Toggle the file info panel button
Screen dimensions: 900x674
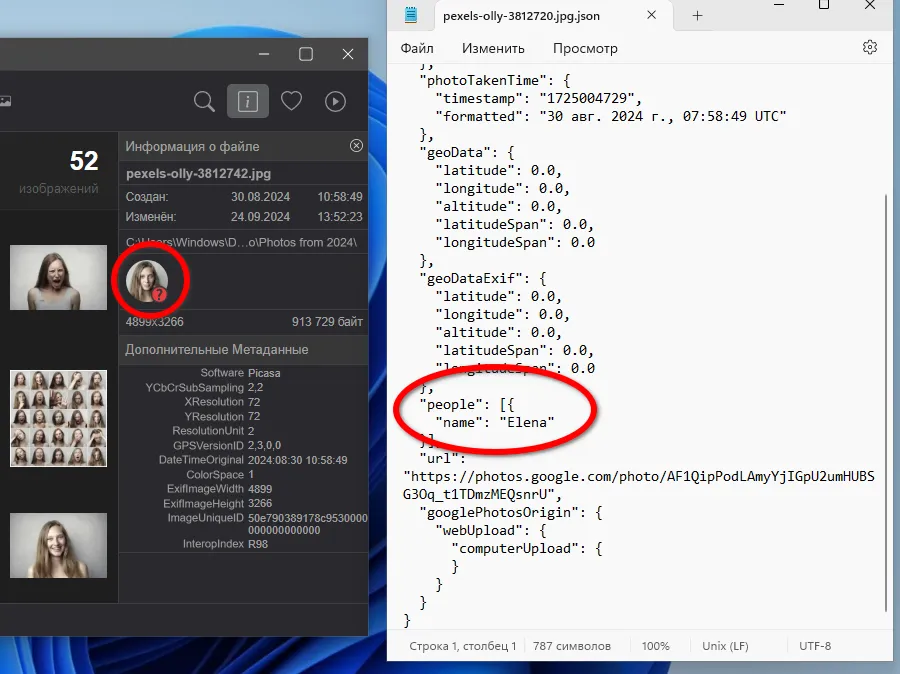(x=248, y=101)
